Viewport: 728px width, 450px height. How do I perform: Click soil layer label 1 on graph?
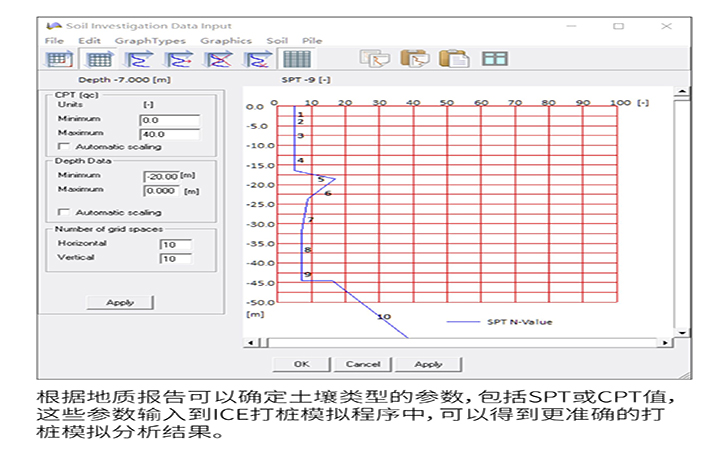[301, 114]
